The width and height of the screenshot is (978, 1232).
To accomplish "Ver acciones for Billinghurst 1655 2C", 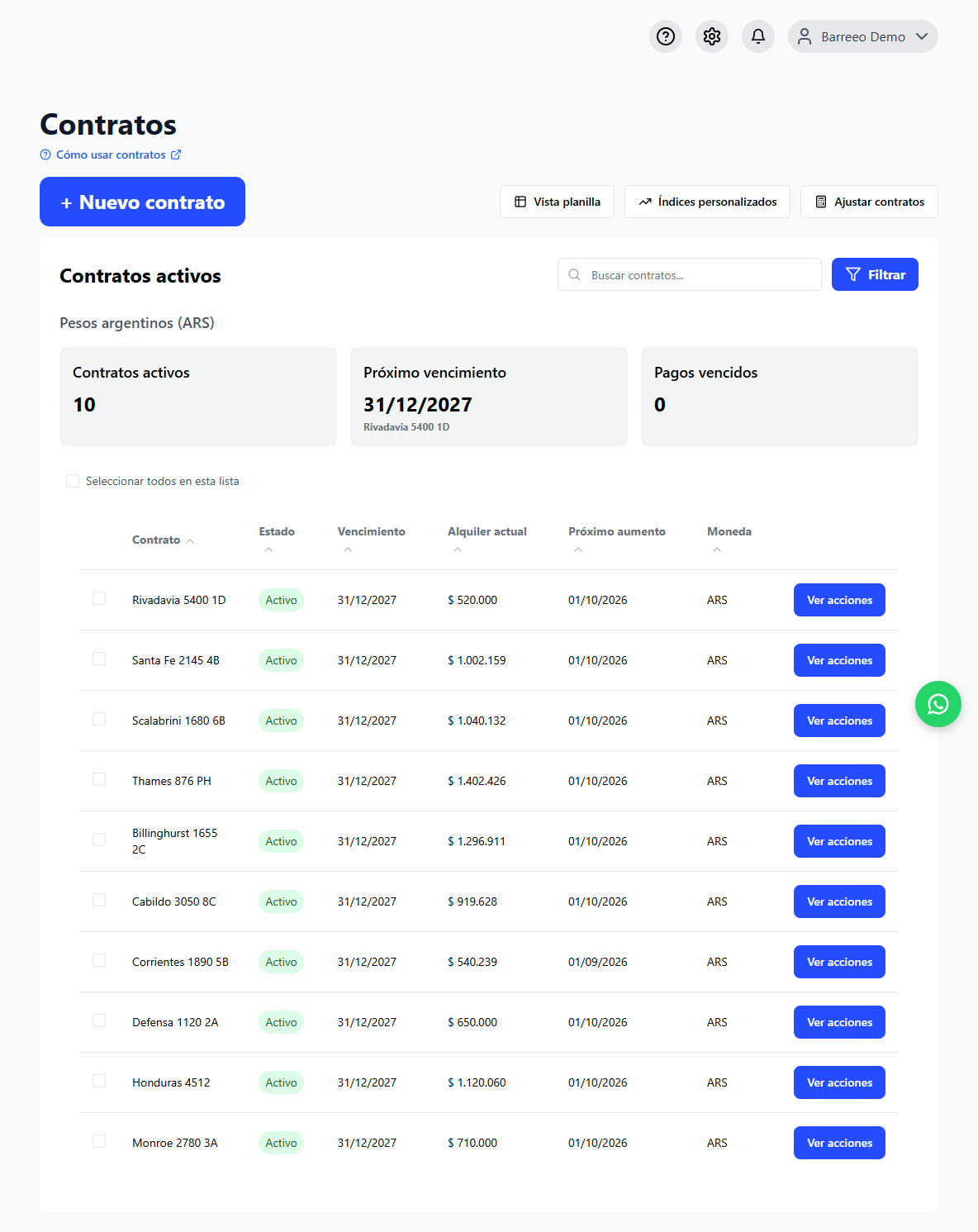I will click(x=839, y=841).
